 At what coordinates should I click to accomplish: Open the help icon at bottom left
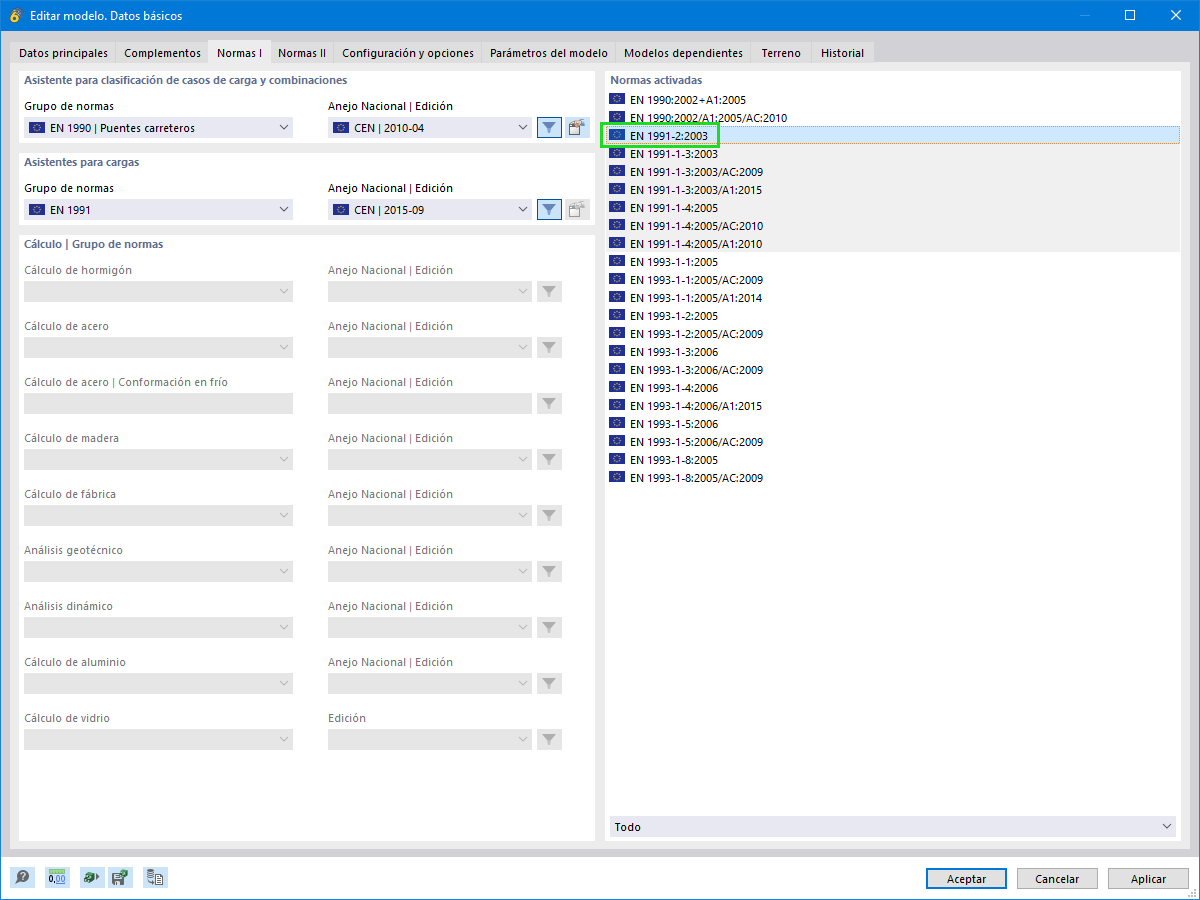click(x=22, y=878)
